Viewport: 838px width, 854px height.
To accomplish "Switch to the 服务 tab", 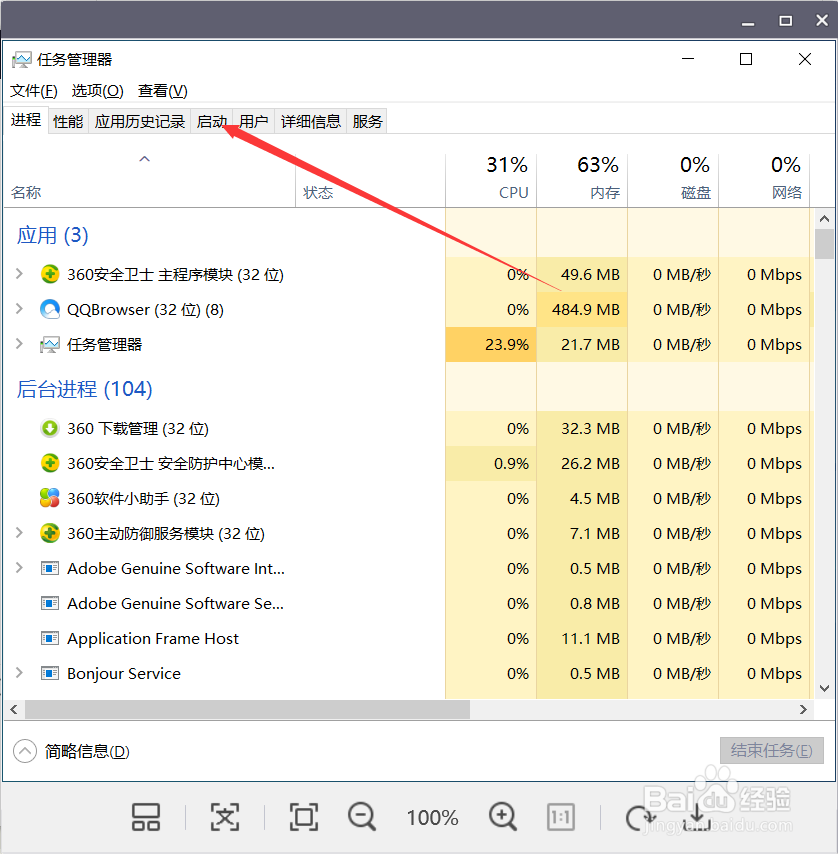I will (x=367, y=121).
